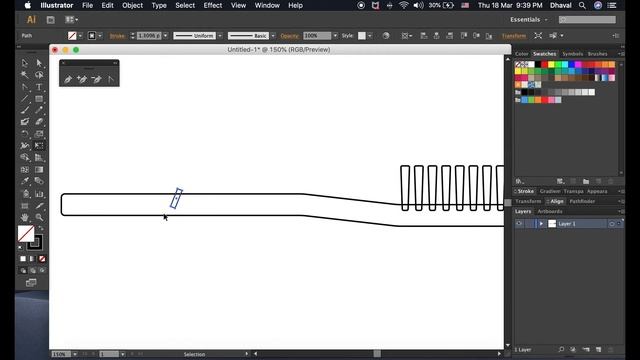Select the Scale tool
The image size is (640, 360).
(39, 134)
